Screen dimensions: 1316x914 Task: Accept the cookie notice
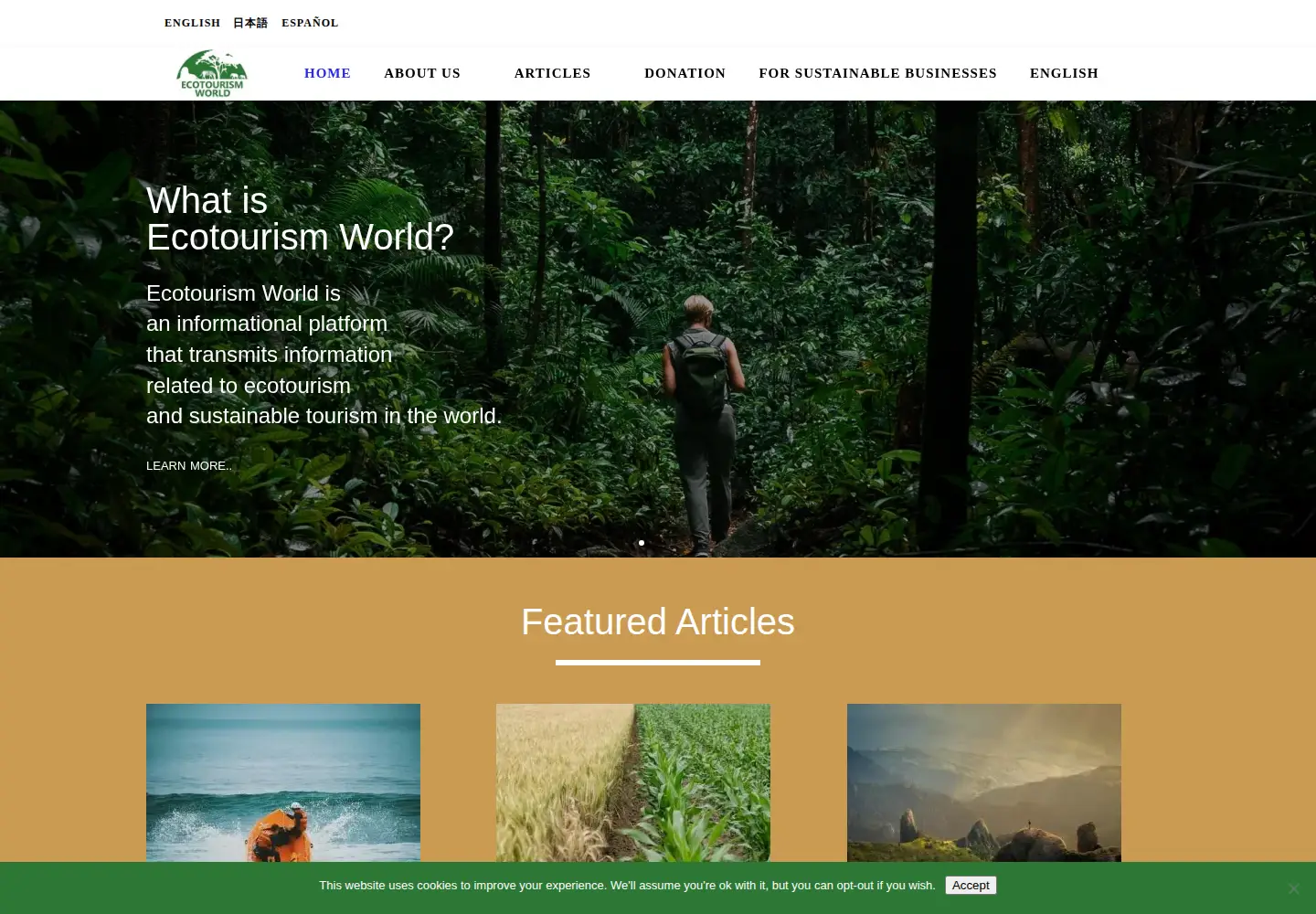coord(971,886)
